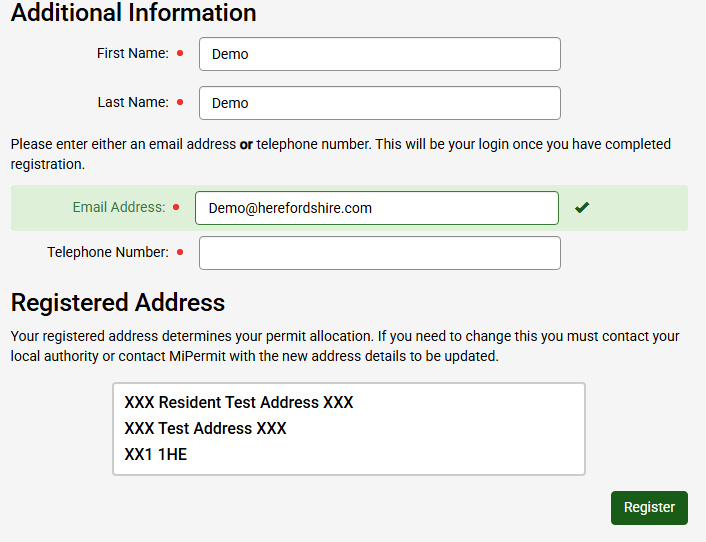This screenshot has height=542, width=706.
Task: Click the Additional Information heading
Action: click(x=133, y=13)
